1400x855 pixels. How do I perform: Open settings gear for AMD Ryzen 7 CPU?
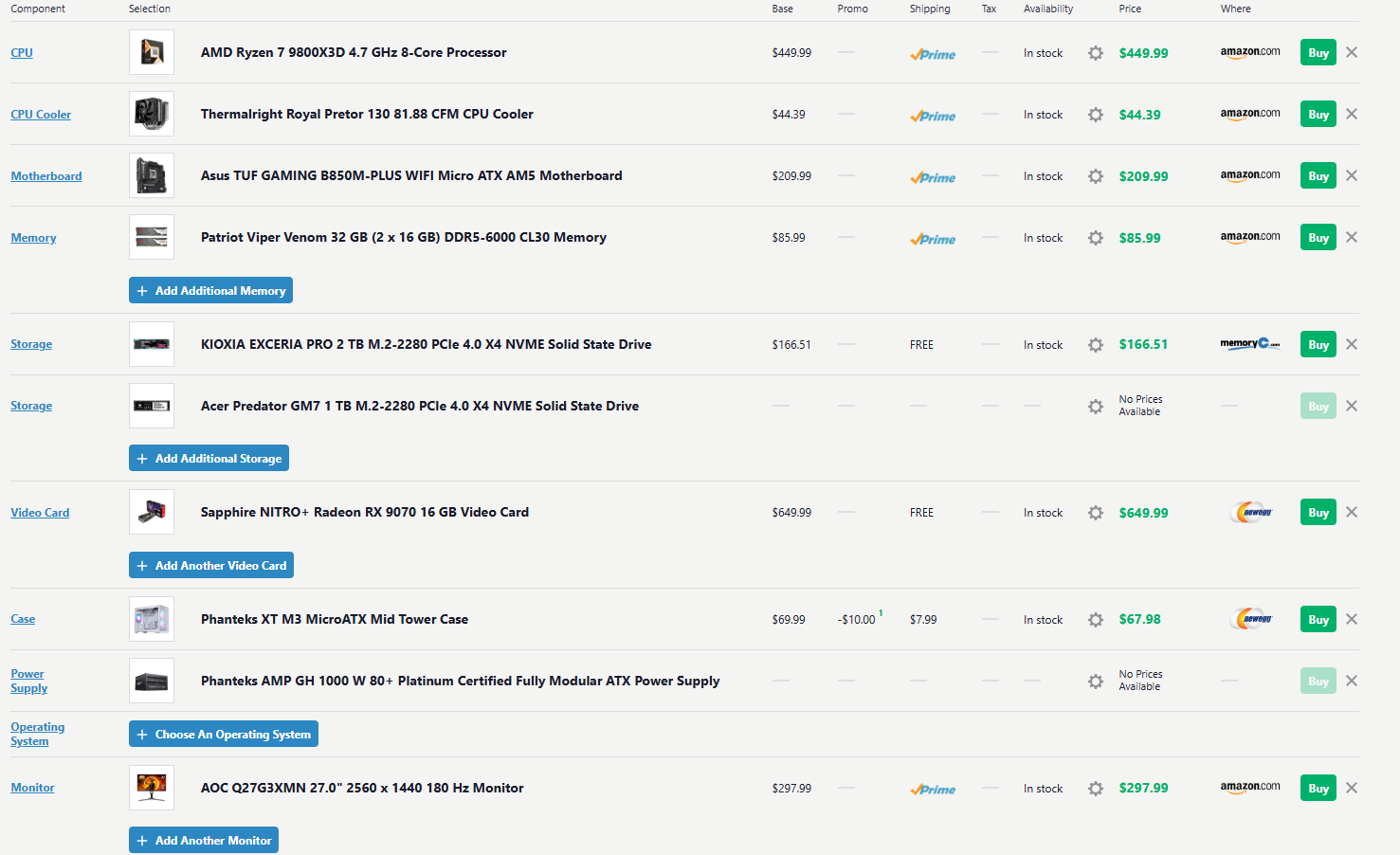pyautogui.click(x=1096, y=53)
